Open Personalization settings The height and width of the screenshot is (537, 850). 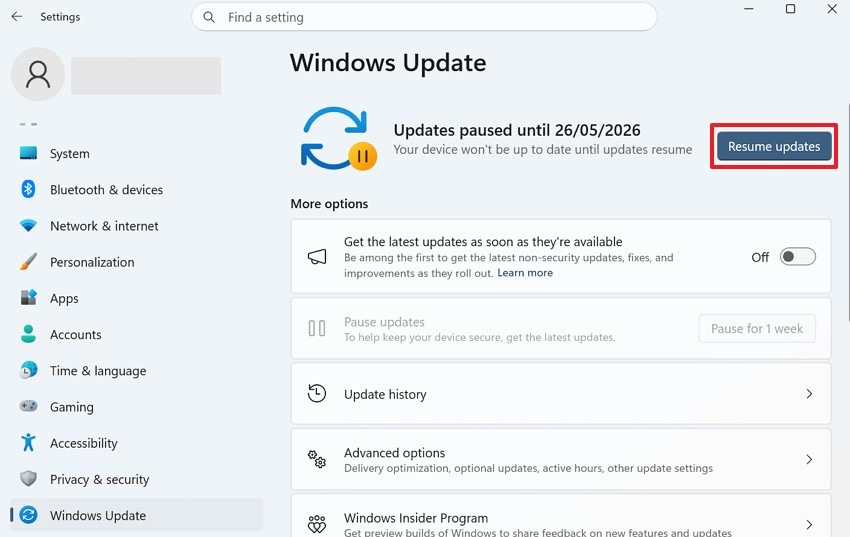point(137,262)
